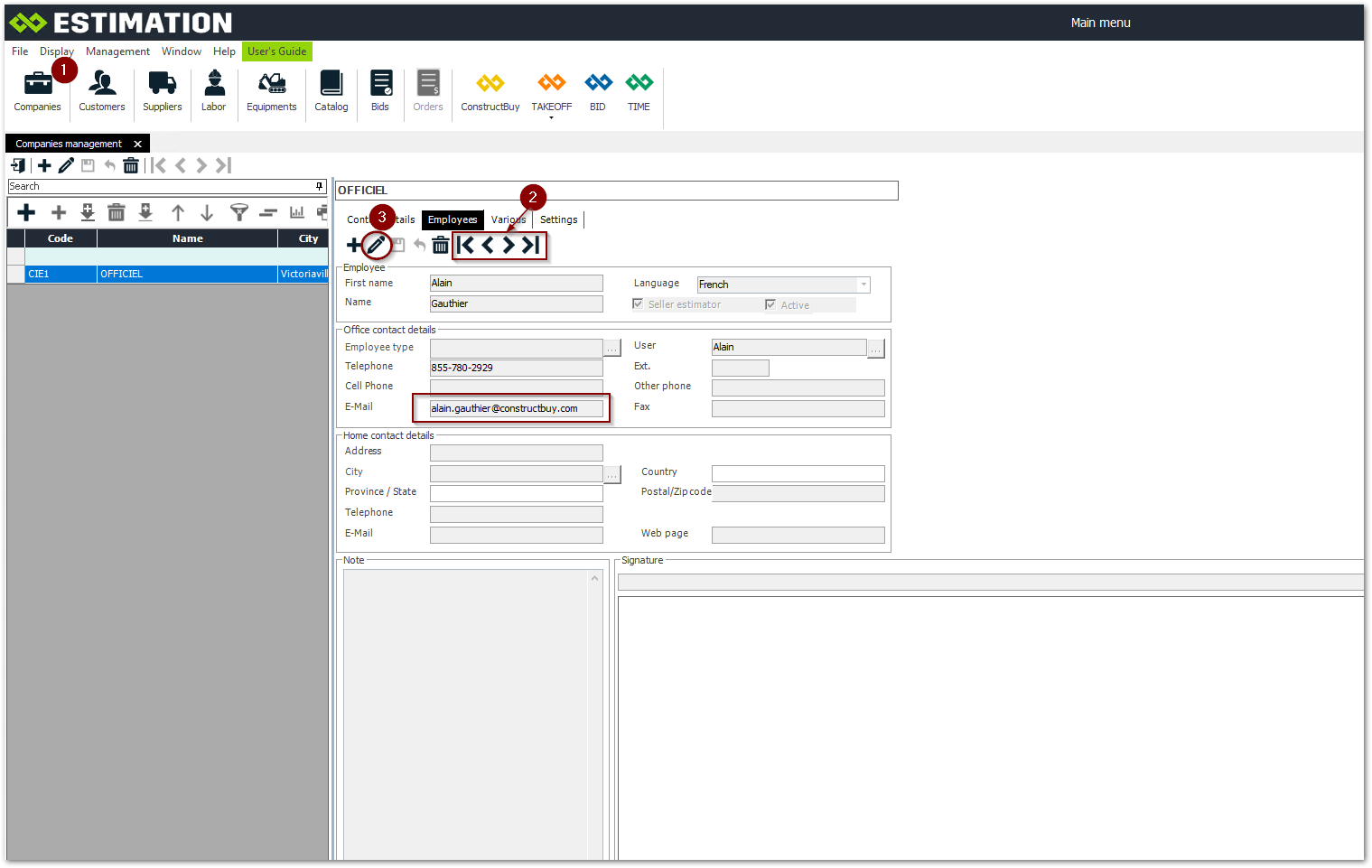Delete employee using trash icon
1372x868 pixels.
click(x=440, y=245)
